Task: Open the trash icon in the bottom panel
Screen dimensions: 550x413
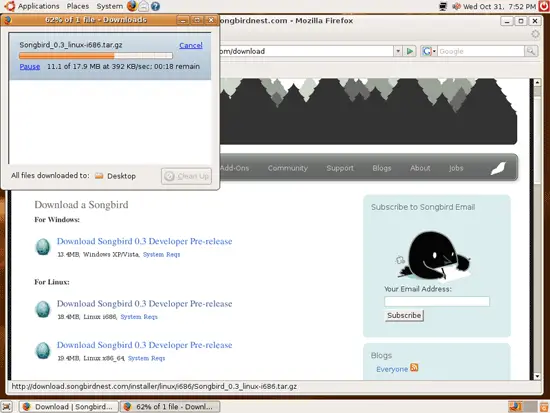Action: point(544,407)
